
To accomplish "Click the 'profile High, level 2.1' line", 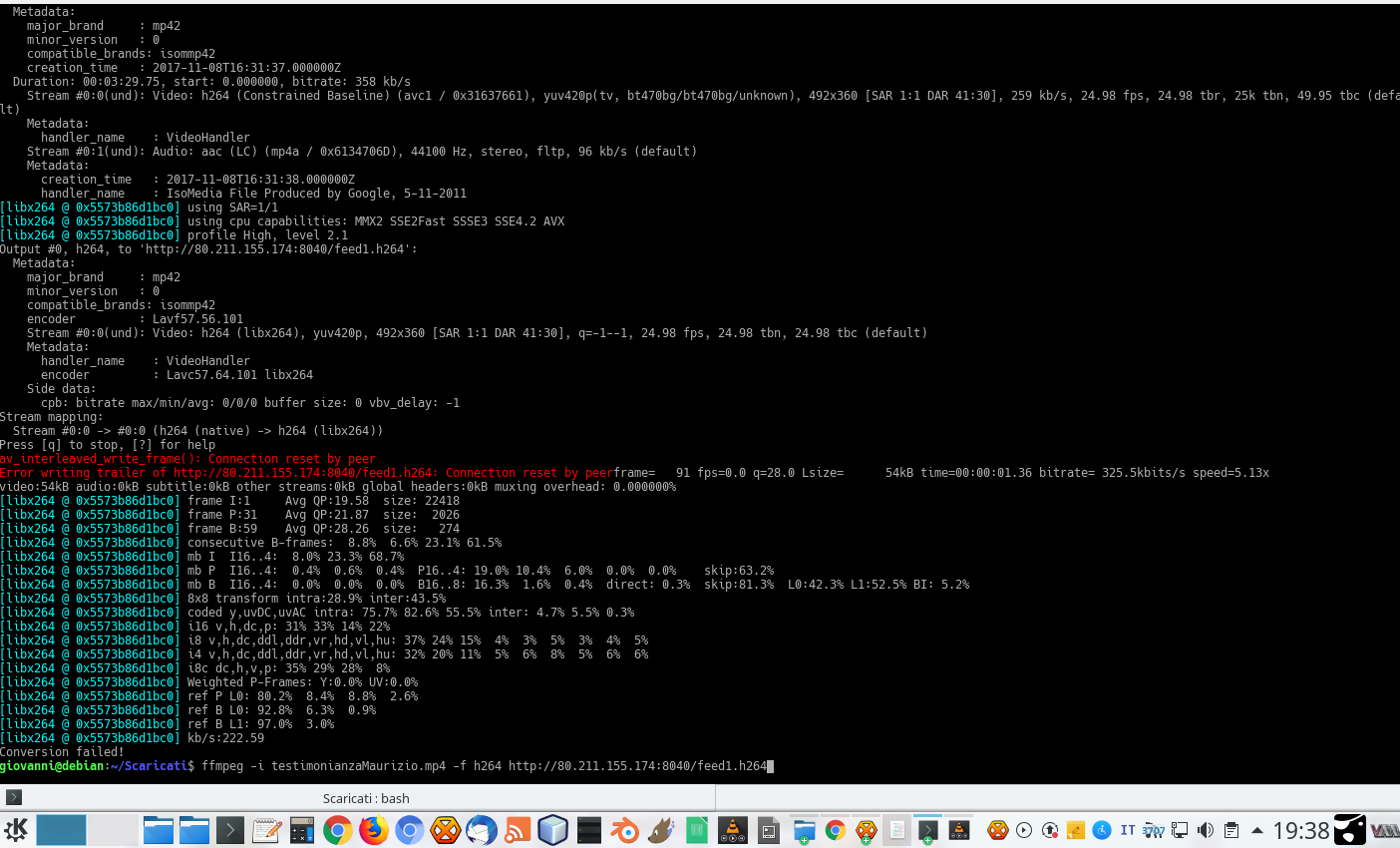I will (x=175, y=235).
